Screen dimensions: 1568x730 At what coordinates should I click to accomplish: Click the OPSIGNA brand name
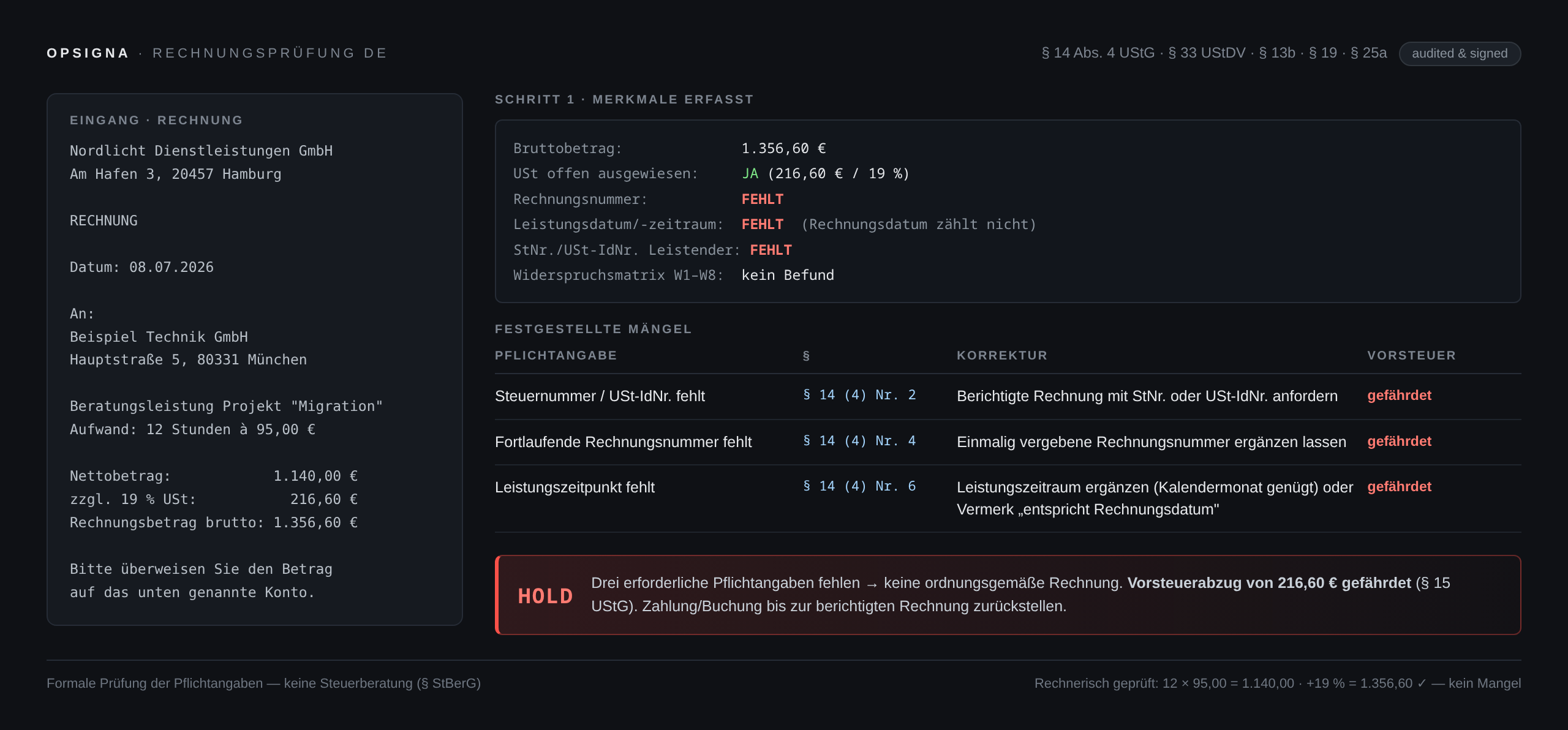click(88, 53)
